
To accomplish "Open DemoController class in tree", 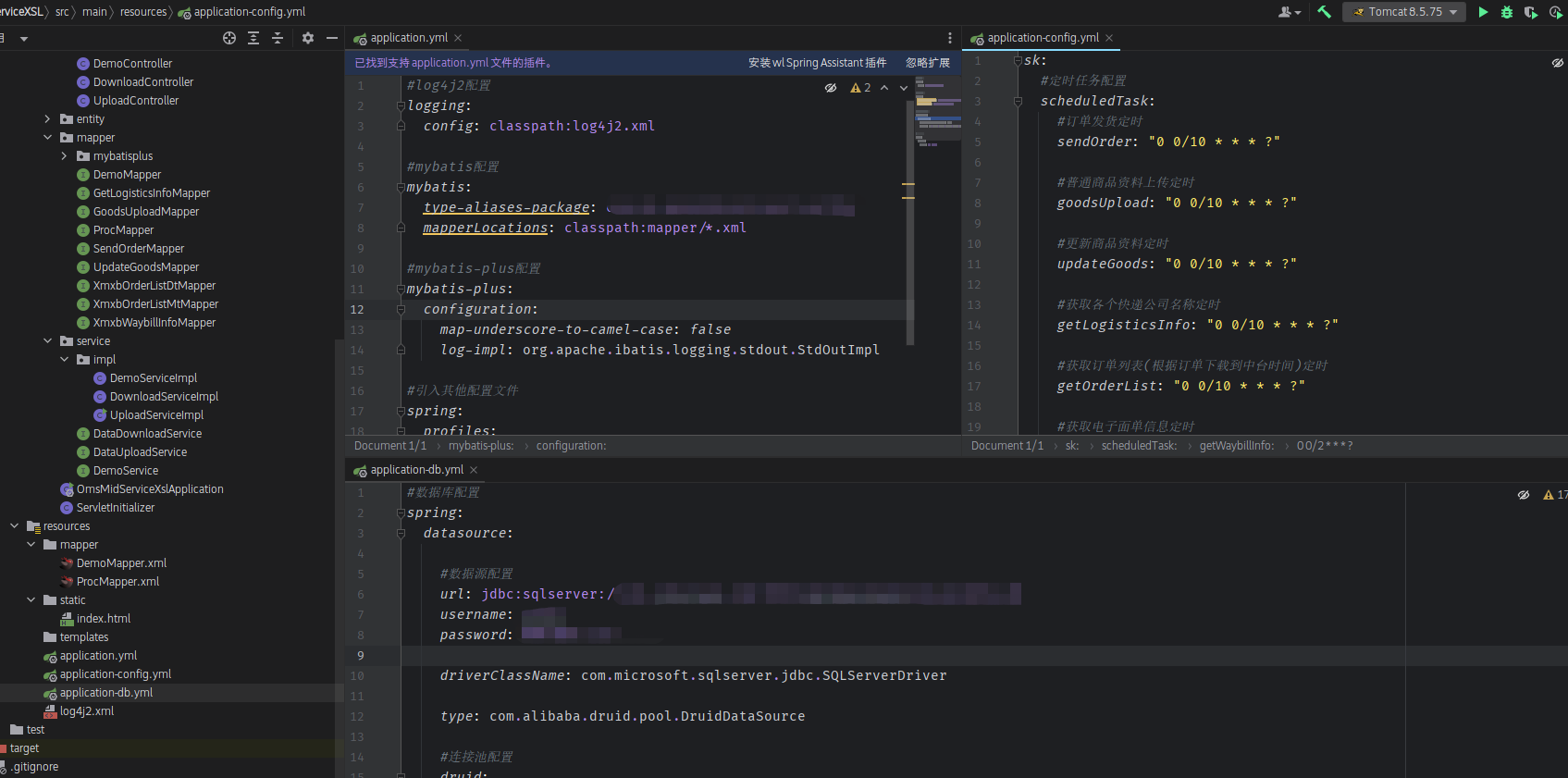I will point(132,64).
